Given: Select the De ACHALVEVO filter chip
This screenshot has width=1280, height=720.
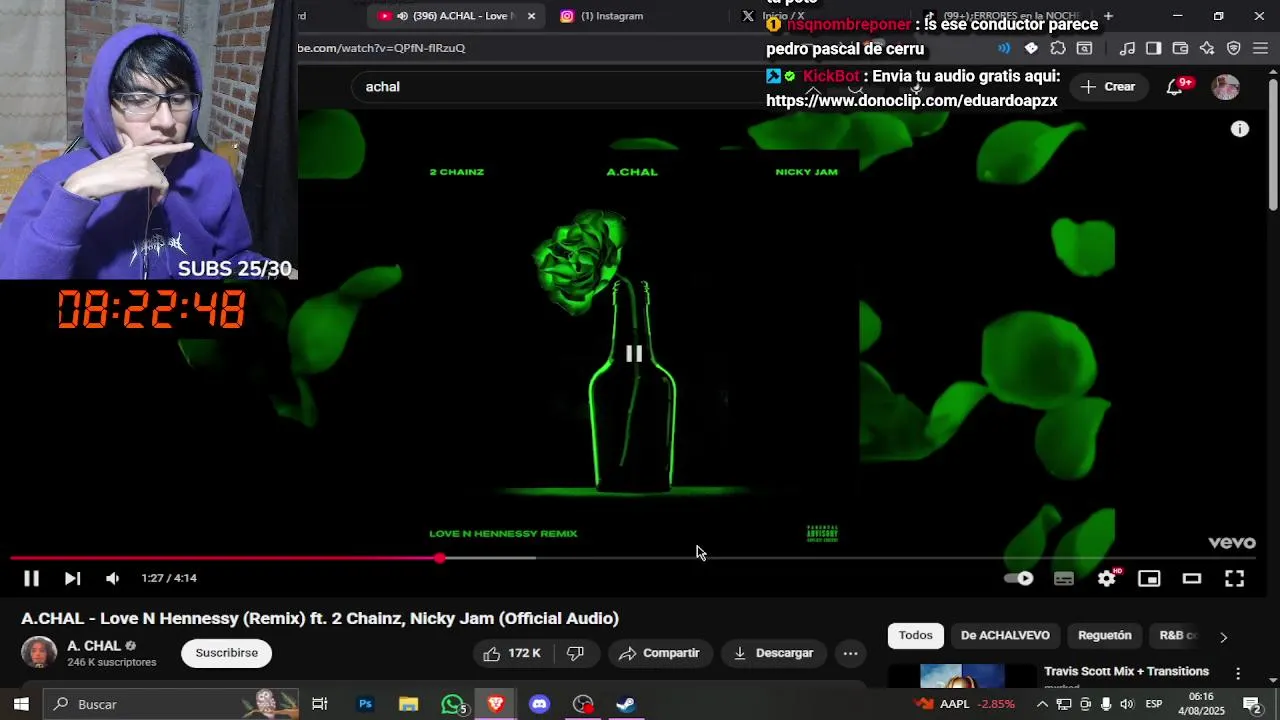Looking at the screenshot, I should point(1005,635).
